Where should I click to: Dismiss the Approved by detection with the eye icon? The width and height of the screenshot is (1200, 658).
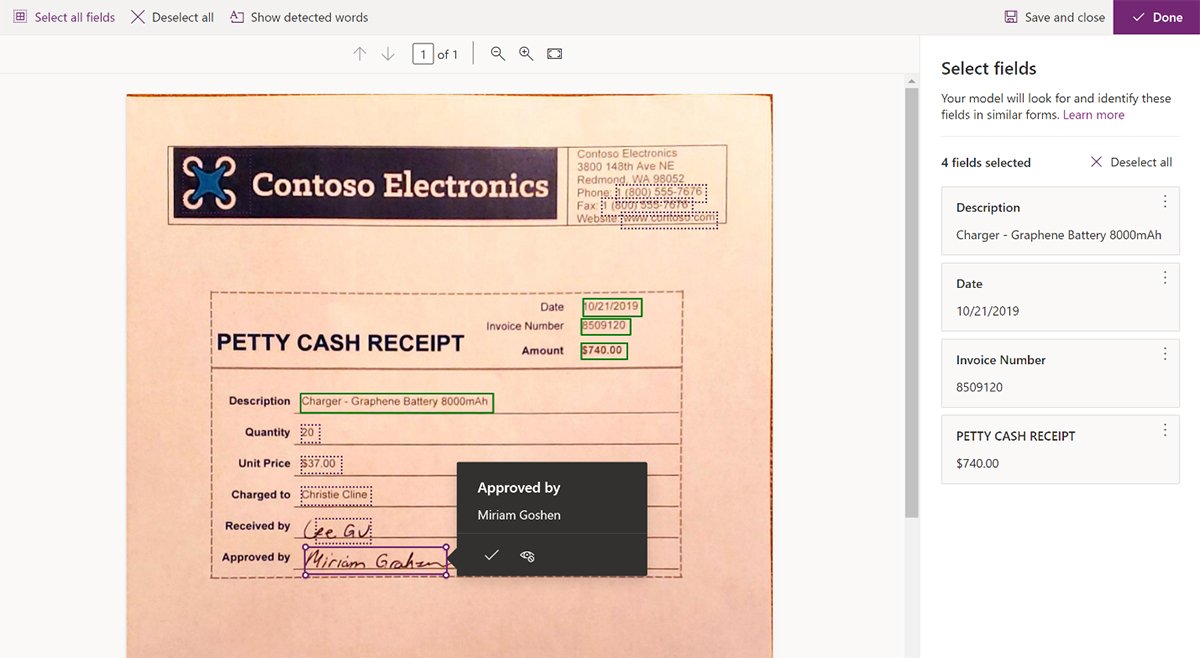527,555
